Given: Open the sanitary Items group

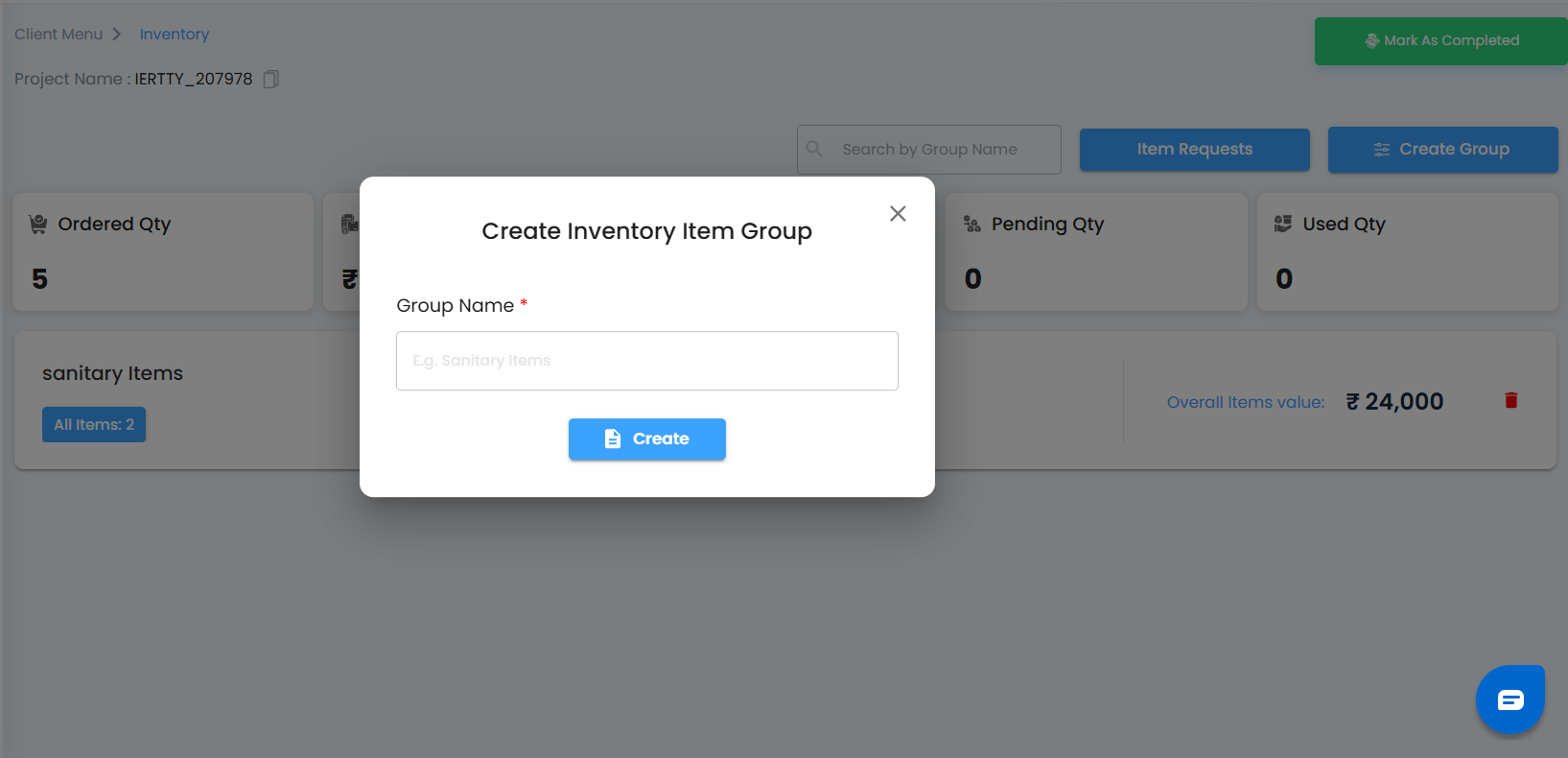Looking at the screenshot, I should pos(112,373).
